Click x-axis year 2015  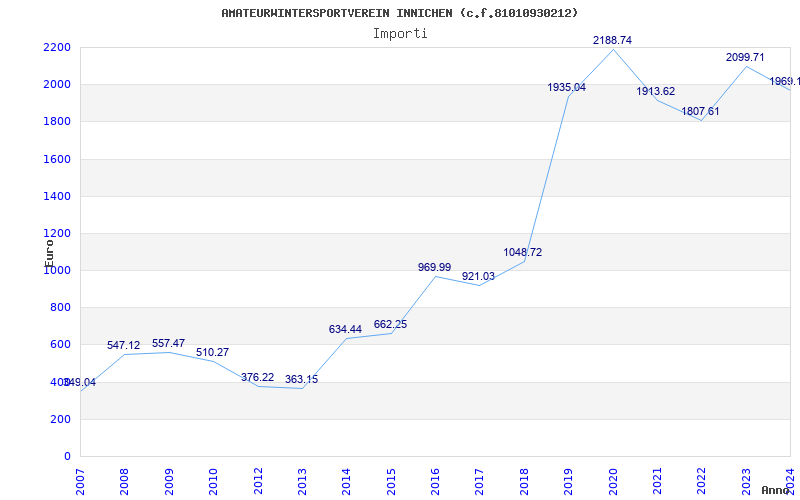click(x=391, y=481)
